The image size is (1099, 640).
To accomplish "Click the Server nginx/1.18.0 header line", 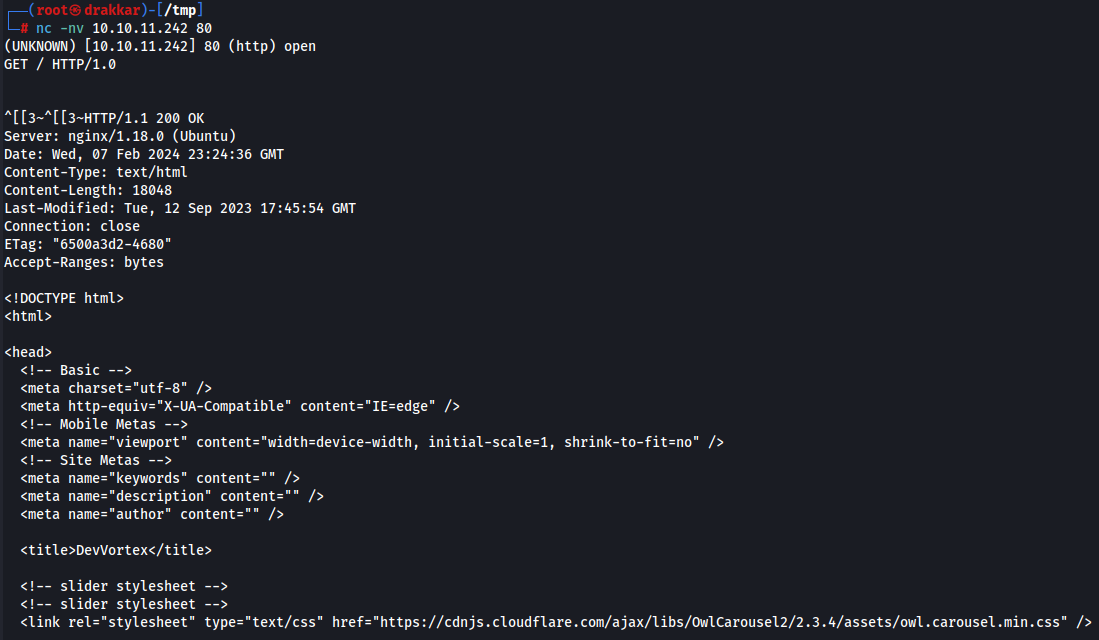I will (x=120, y=136).
